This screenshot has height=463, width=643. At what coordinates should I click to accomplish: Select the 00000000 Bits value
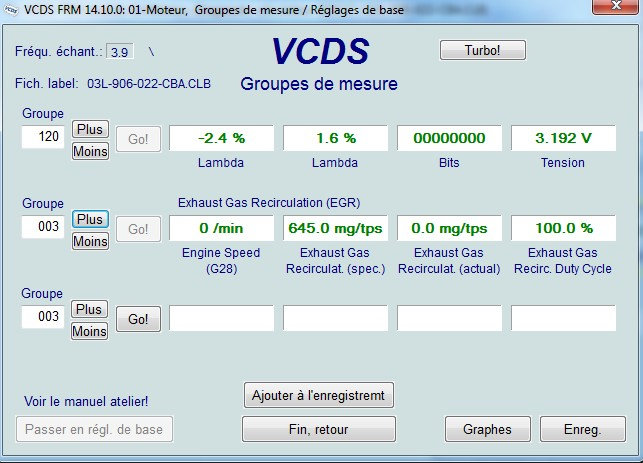tap(449, 138)
